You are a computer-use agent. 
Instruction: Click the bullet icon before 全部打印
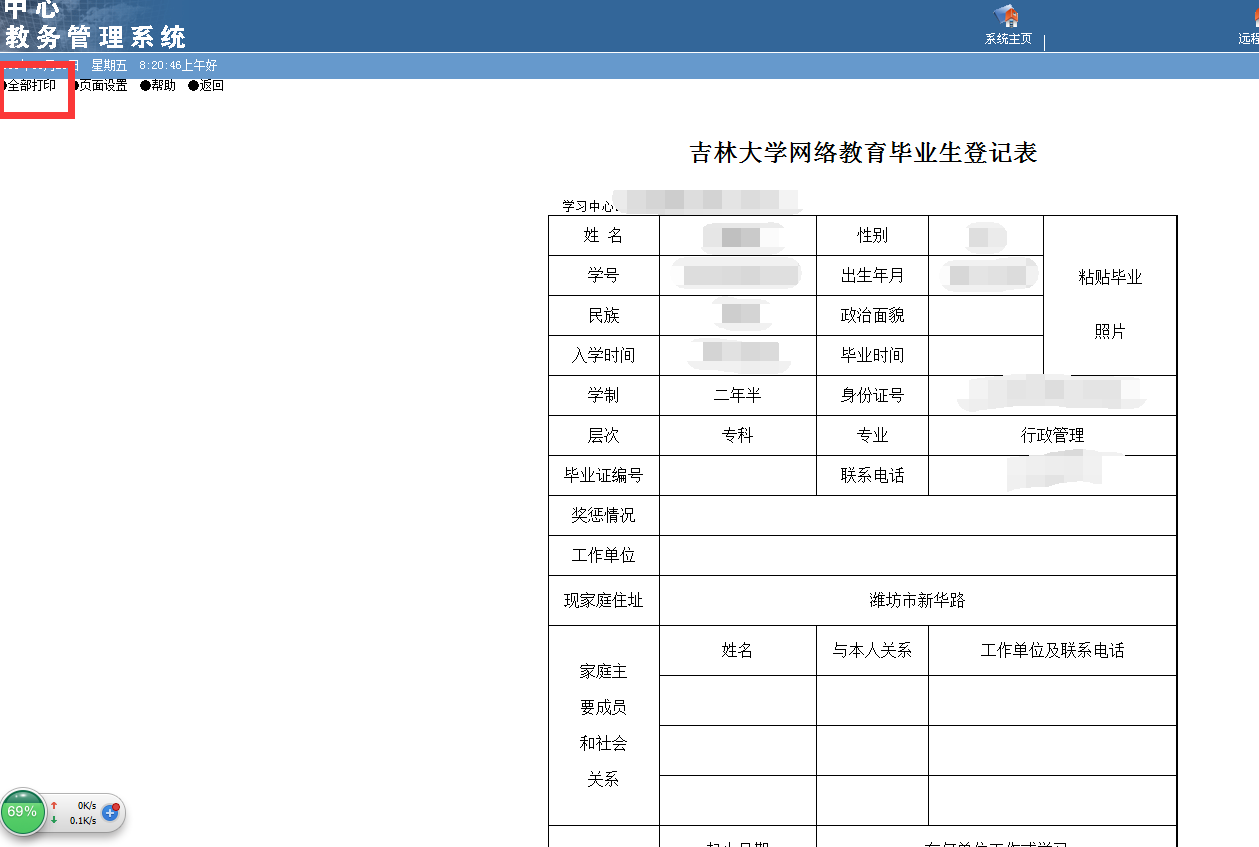point(3,85)
